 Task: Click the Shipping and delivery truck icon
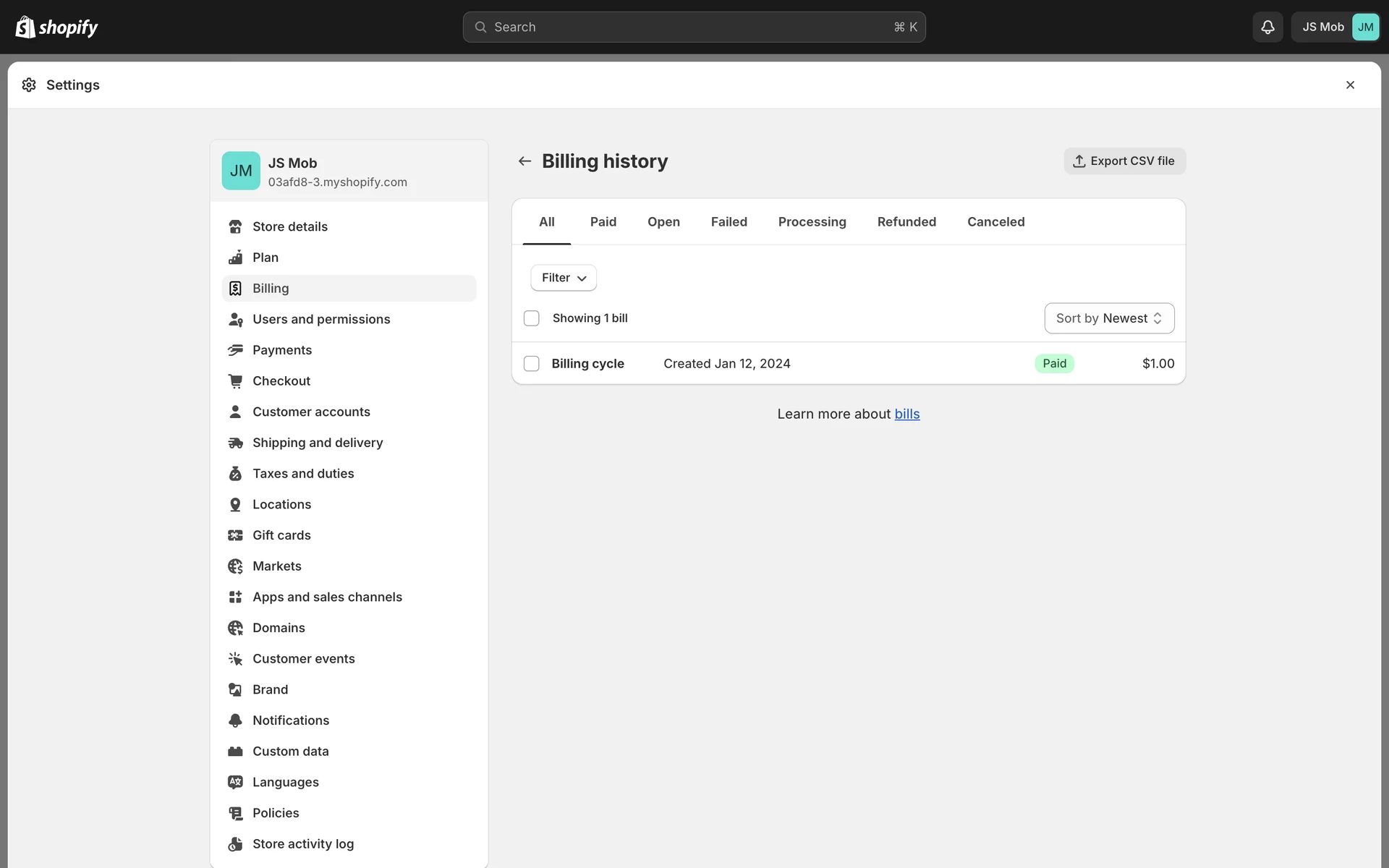[x=235, y=443]
